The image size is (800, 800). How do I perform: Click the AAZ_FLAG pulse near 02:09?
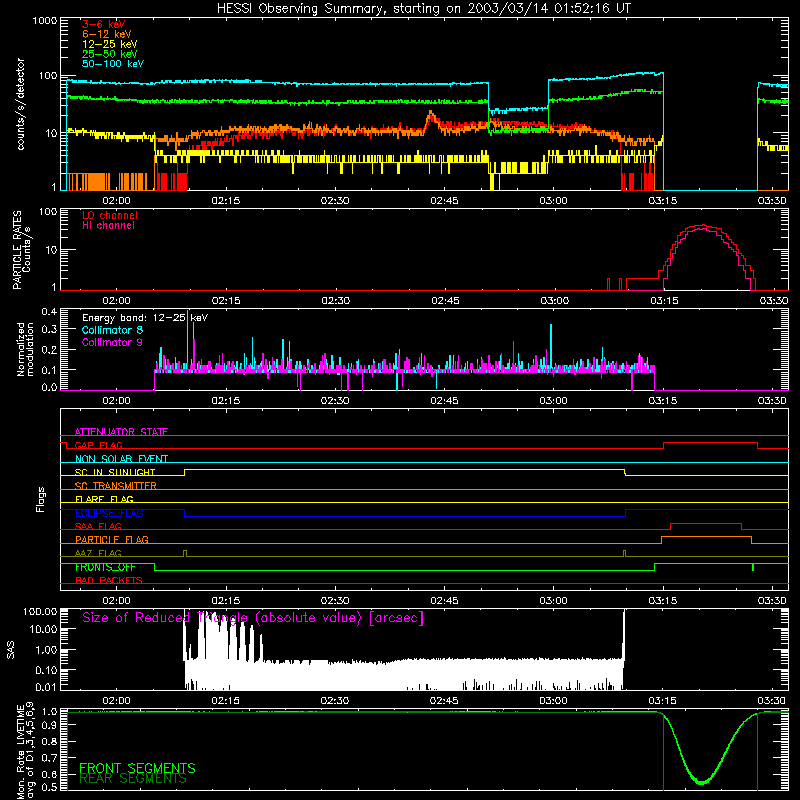point(185,553)
